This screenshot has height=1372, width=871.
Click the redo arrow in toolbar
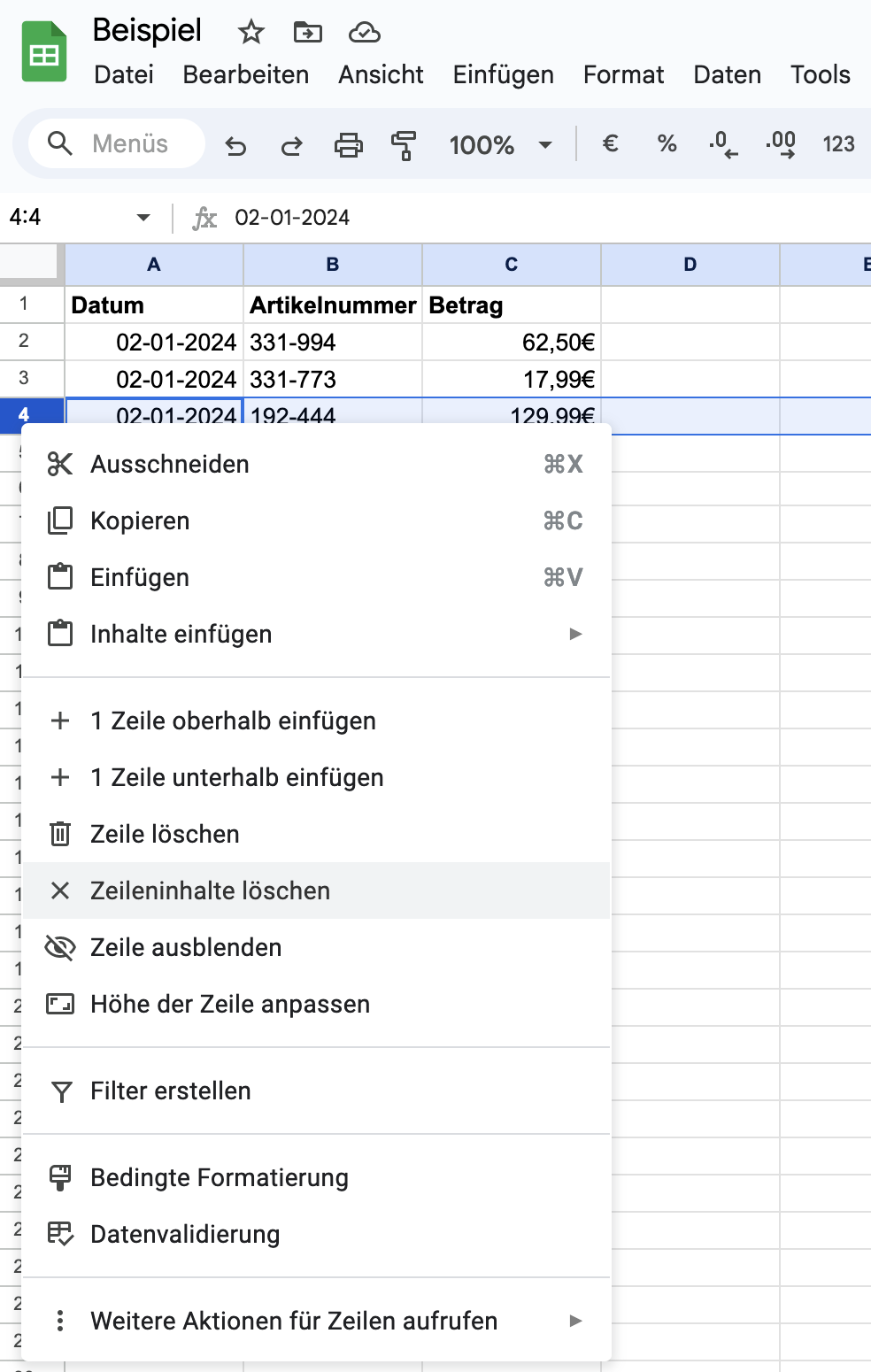click(291, 144)
